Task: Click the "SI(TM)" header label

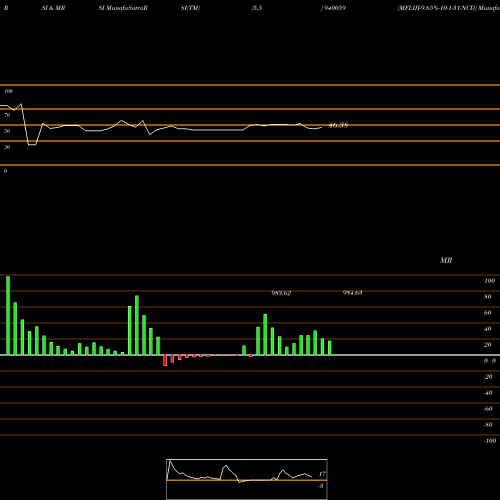Action: 190,8
